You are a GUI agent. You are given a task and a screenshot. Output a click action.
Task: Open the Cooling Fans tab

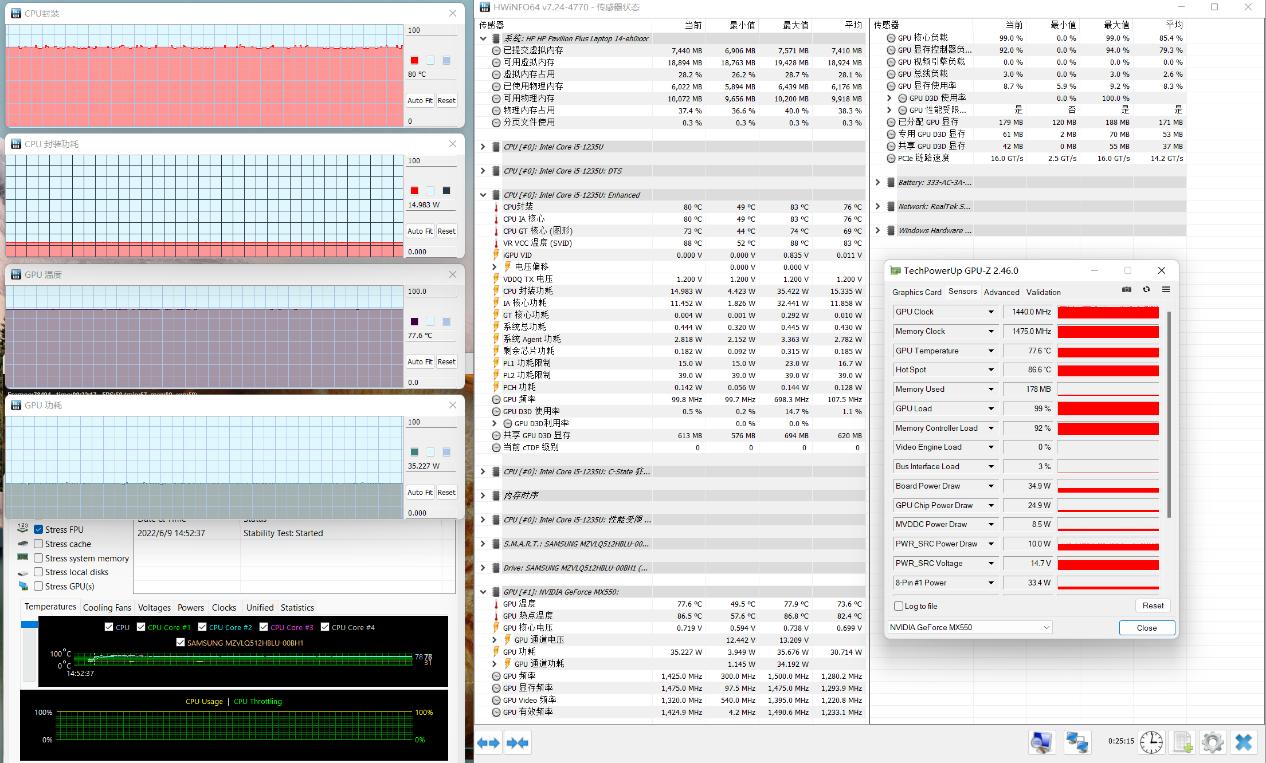tap(106, 608)
